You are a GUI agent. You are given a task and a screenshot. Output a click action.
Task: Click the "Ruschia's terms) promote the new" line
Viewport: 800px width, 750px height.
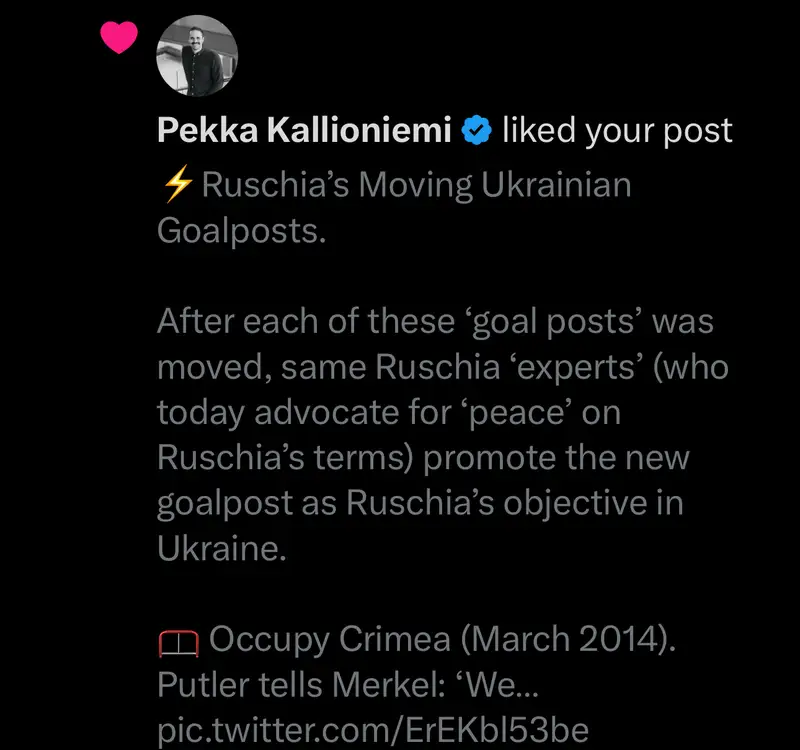pos(423,458)
